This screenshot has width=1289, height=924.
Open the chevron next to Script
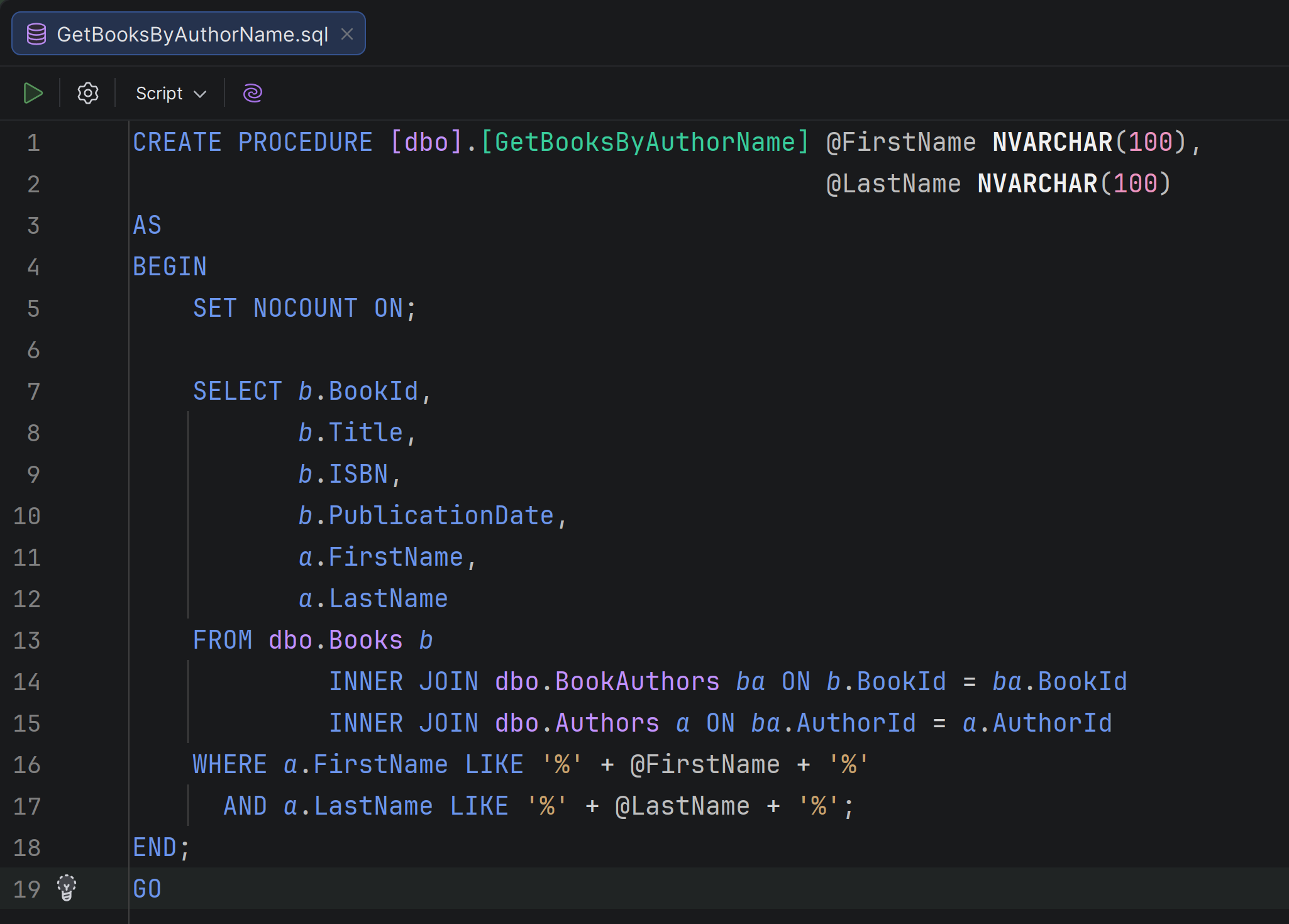pos(200,93)
